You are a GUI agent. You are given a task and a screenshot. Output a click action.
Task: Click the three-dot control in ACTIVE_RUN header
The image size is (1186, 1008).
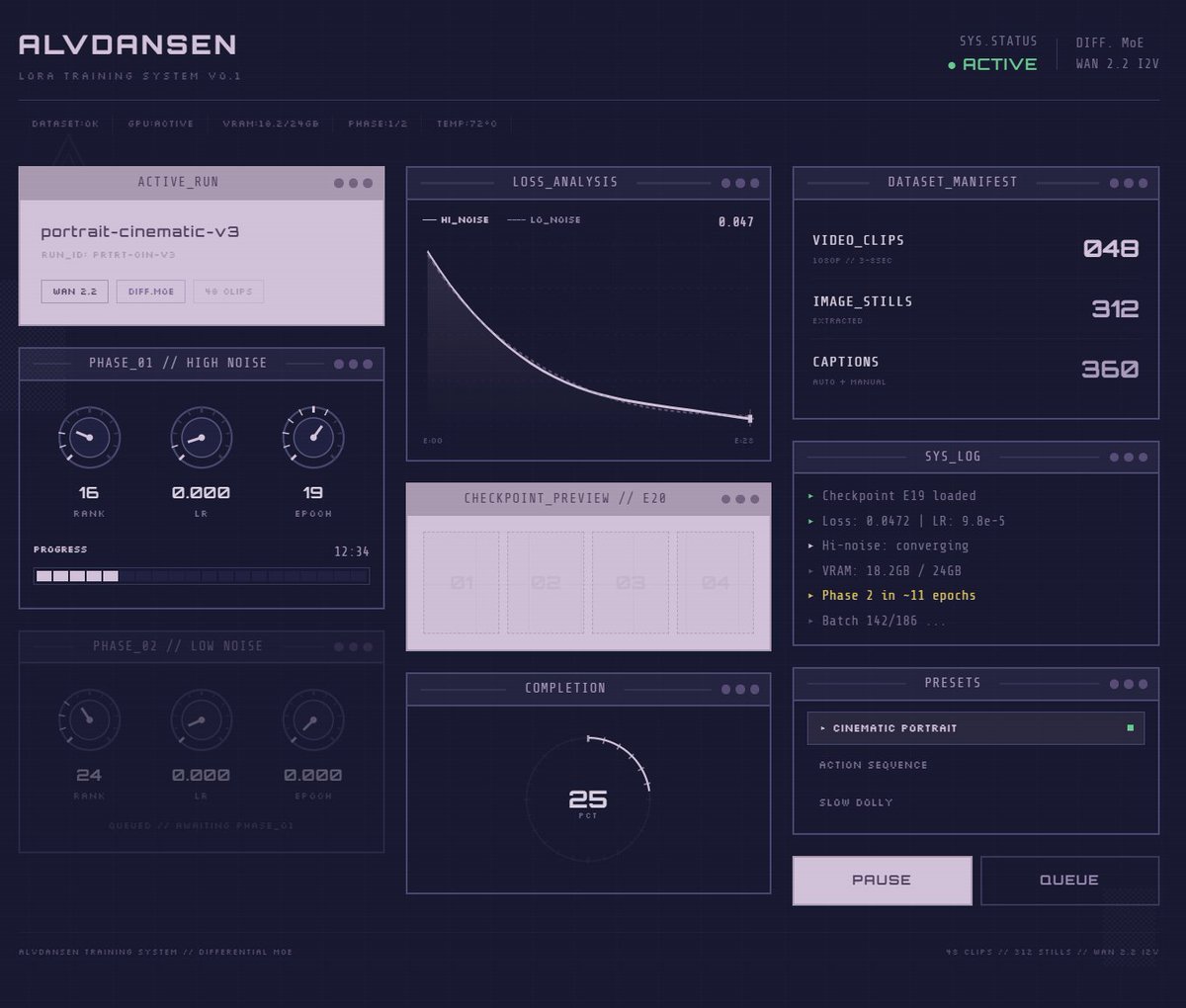[x=353, y=183]
